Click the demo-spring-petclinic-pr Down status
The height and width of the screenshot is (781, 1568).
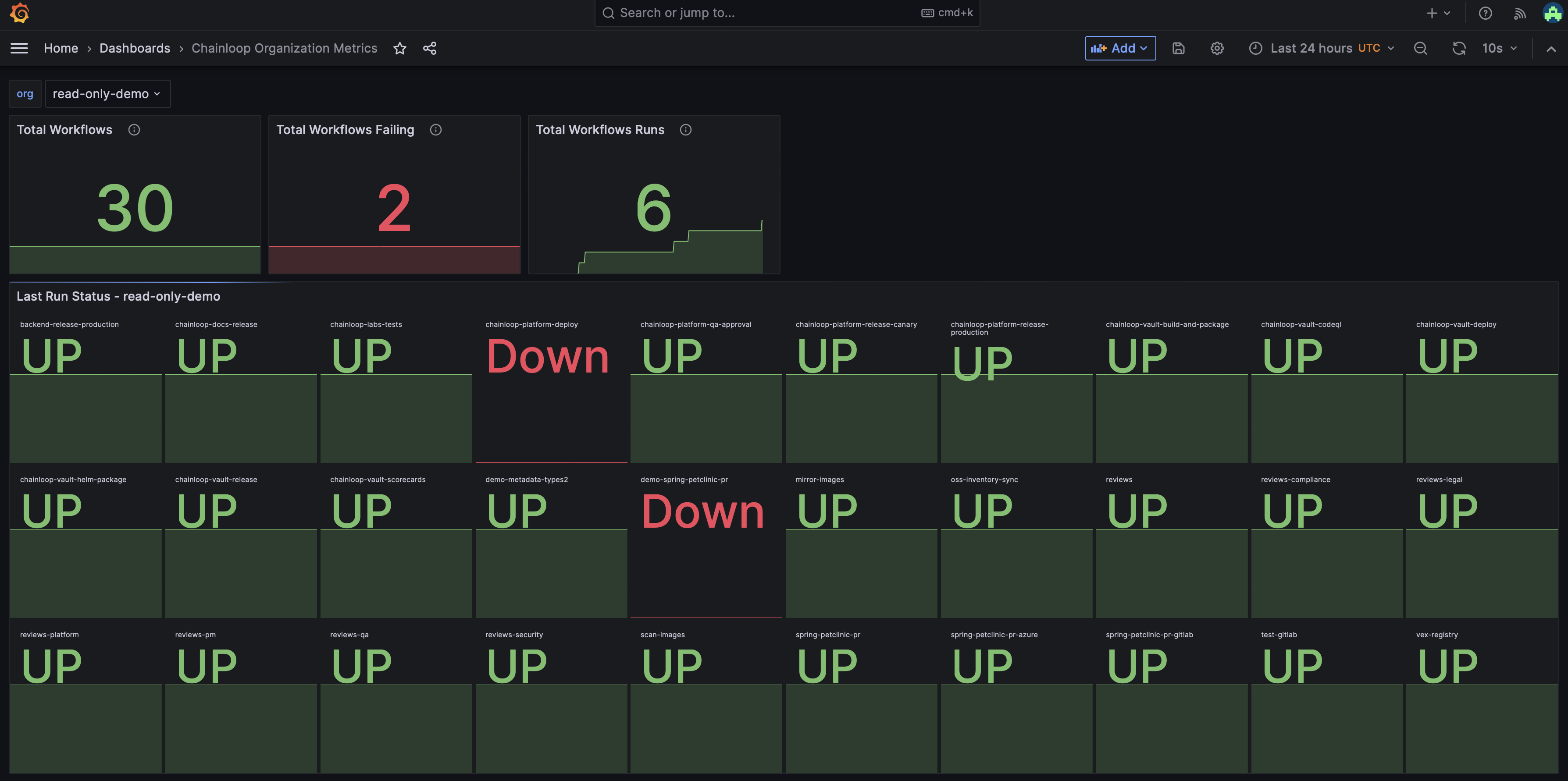click(702, 511)
